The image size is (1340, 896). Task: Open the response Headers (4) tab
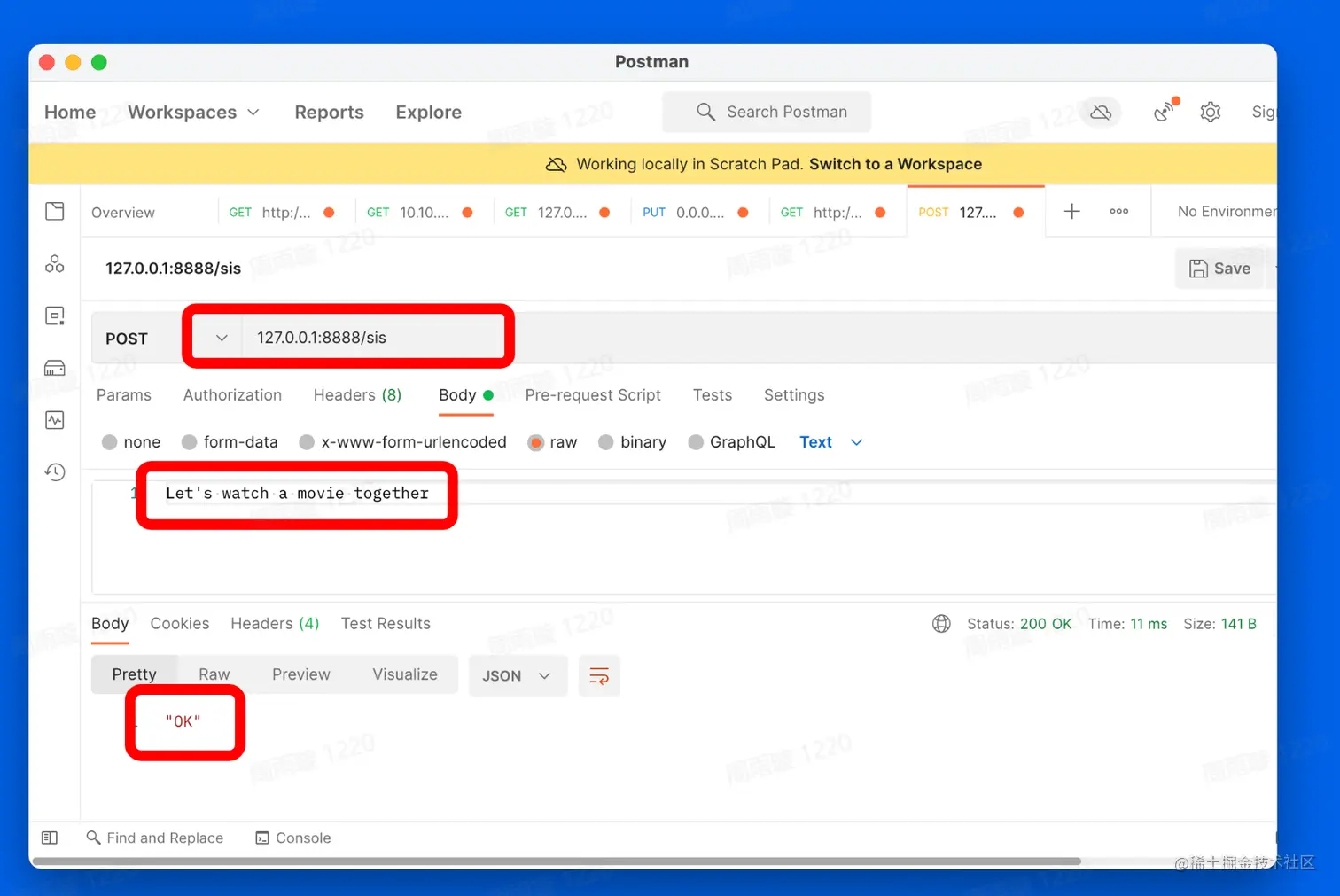(275, 624)
